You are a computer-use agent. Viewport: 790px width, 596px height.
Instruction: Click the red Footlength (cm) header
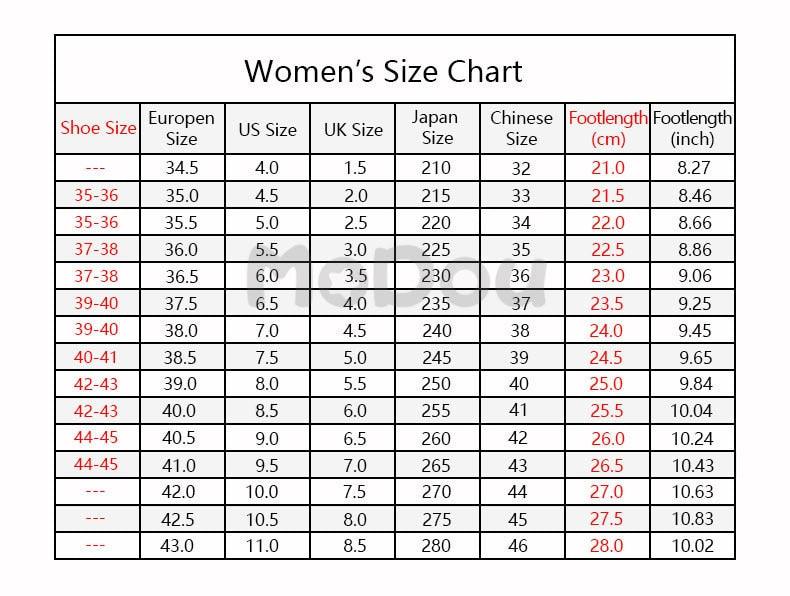pos(608,128)
